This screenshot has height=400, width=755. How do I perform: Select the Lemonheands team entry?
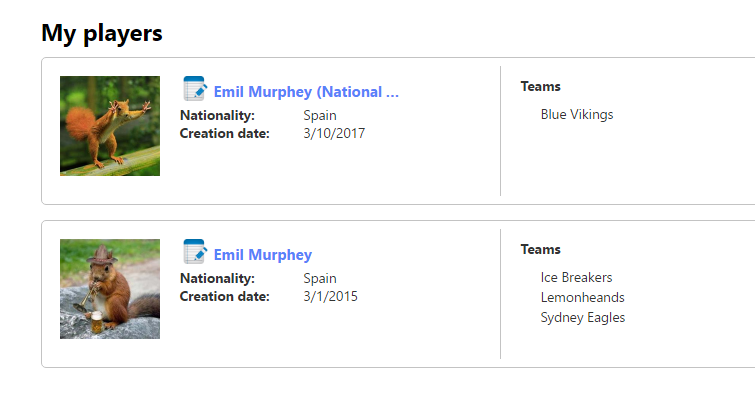pyautogui.click(x=583, y=297)
